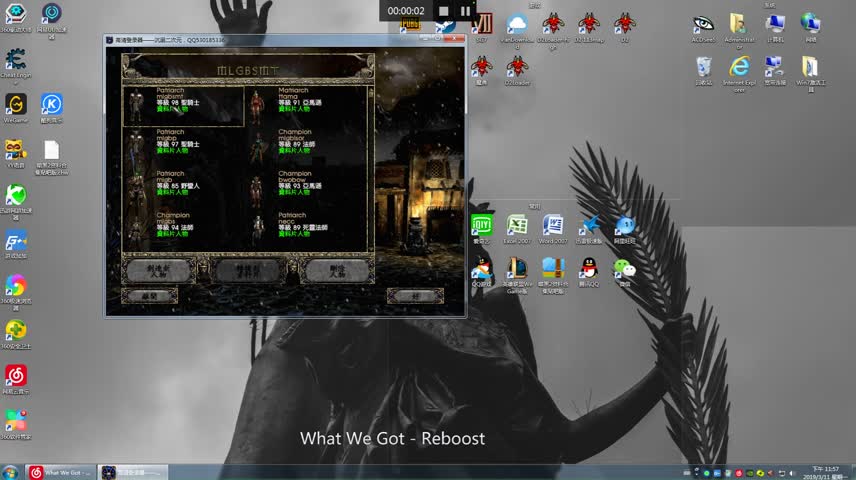Open the Diablo 2 archive file icon
The image size is (856, 480).
(553, 275)
